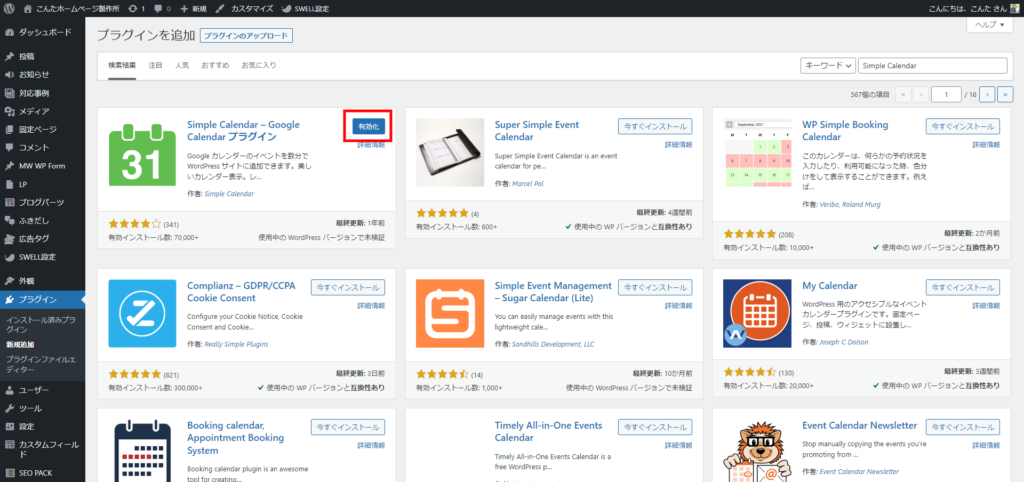Open プラグイン menu in the sidebar
Screen dimensions: 1024x482
pos(42,300)
